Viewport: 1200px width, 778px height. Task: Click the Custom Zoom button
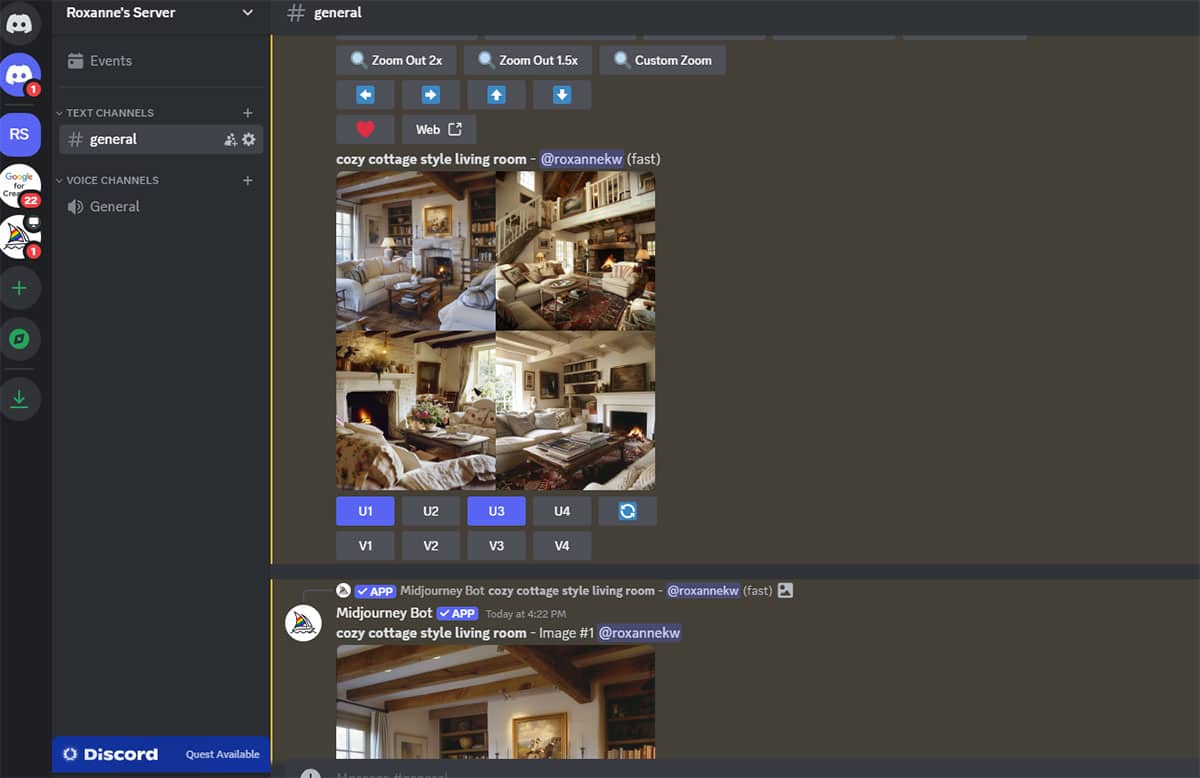click(x=662, y=60)
